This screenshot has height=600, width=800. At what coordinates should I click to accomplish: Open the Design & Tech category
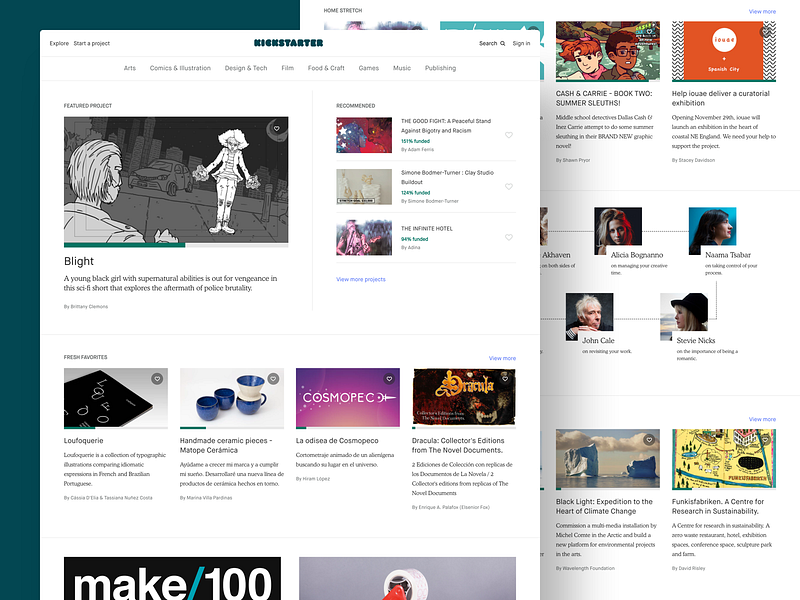coord(246,68)
